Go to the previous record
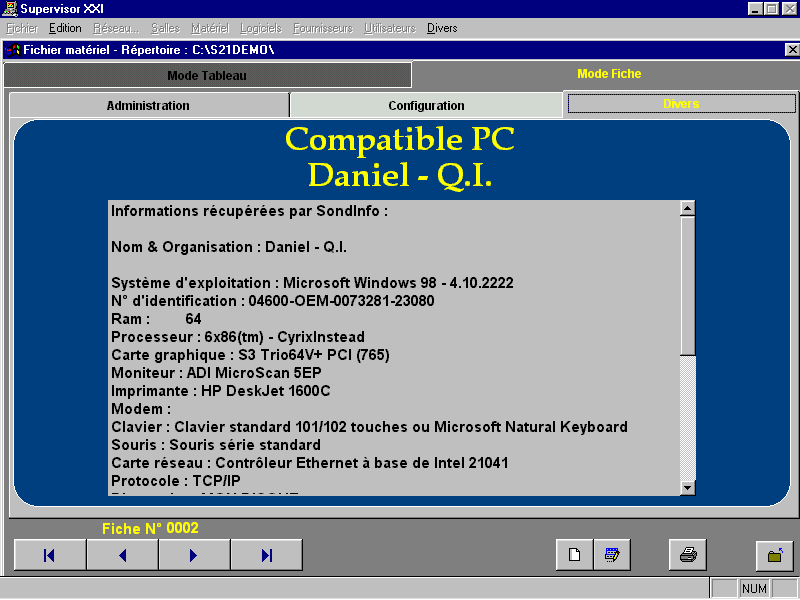 122,555
